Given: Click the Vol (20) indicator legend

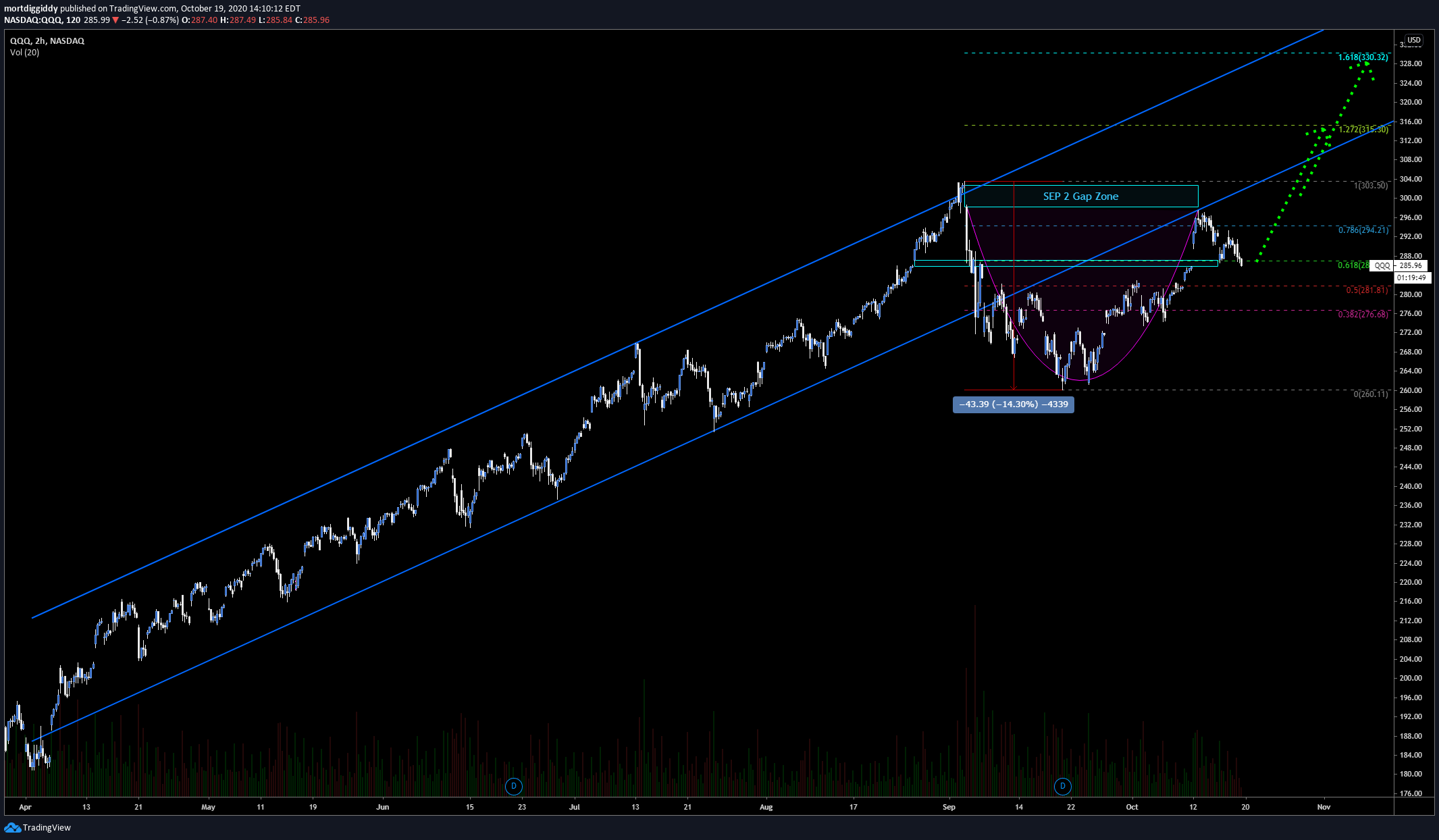Looking at the screenshot, I should click(24, 53).
